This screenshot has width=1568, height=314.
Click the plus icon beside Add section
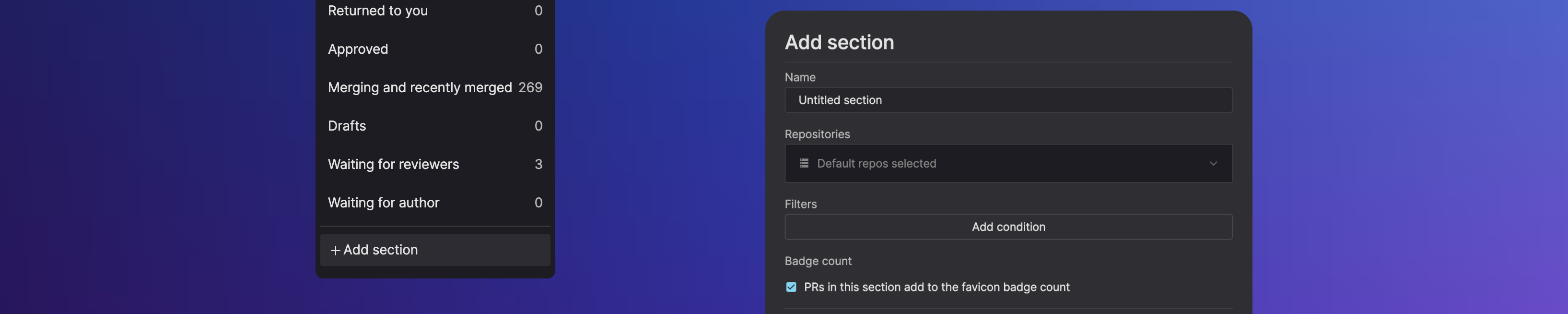pyautogui.click(x=335, y=251)
